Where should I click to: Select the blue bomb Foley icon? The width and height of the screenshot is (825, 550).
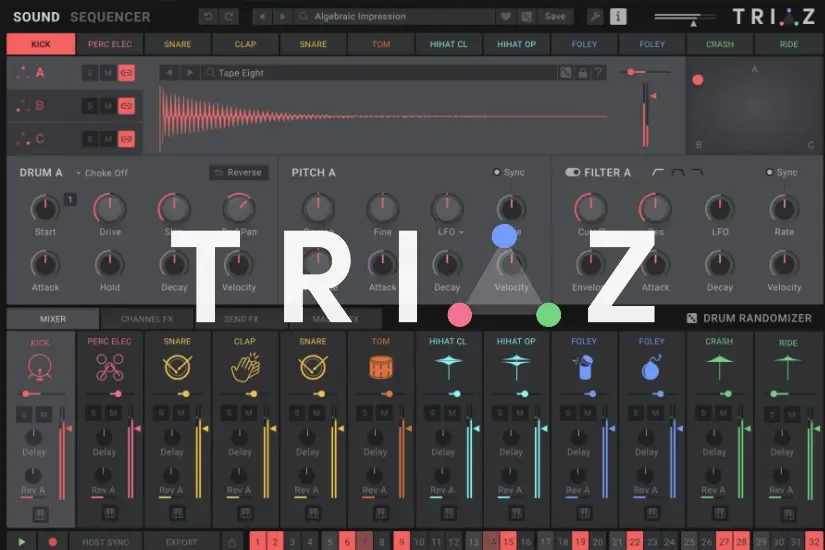point(651,367)
